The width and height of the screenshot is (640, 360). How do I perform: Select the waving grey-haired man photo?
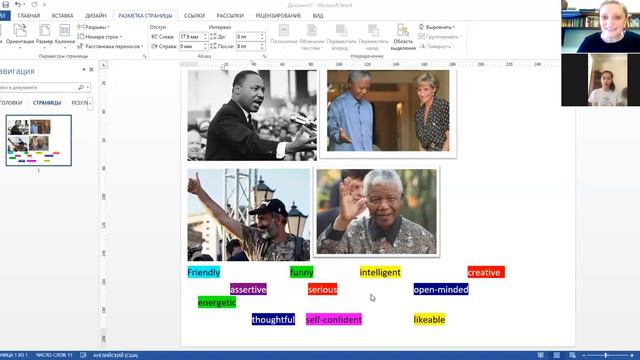376,211
